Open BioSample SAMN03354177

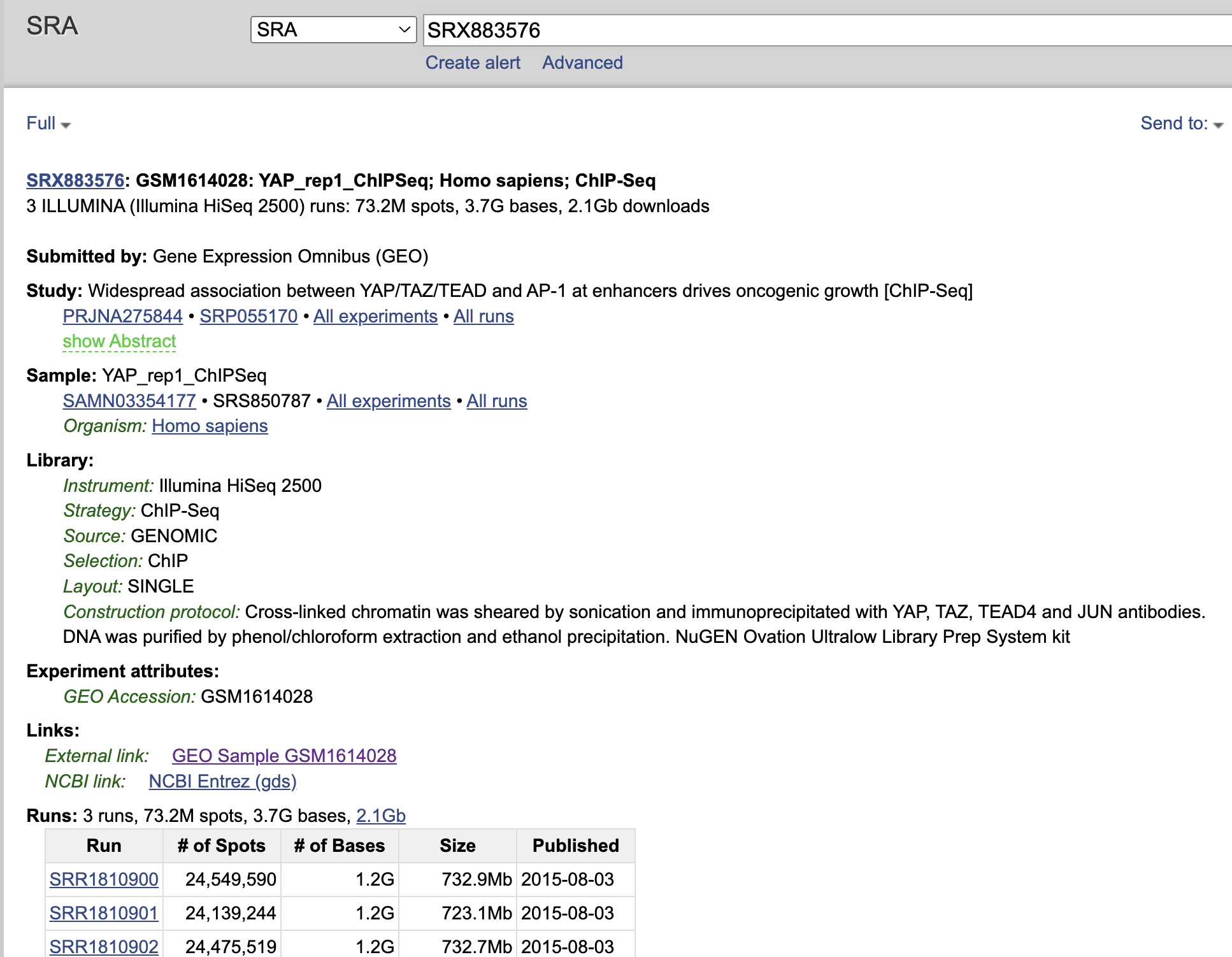tap(129, 401)
